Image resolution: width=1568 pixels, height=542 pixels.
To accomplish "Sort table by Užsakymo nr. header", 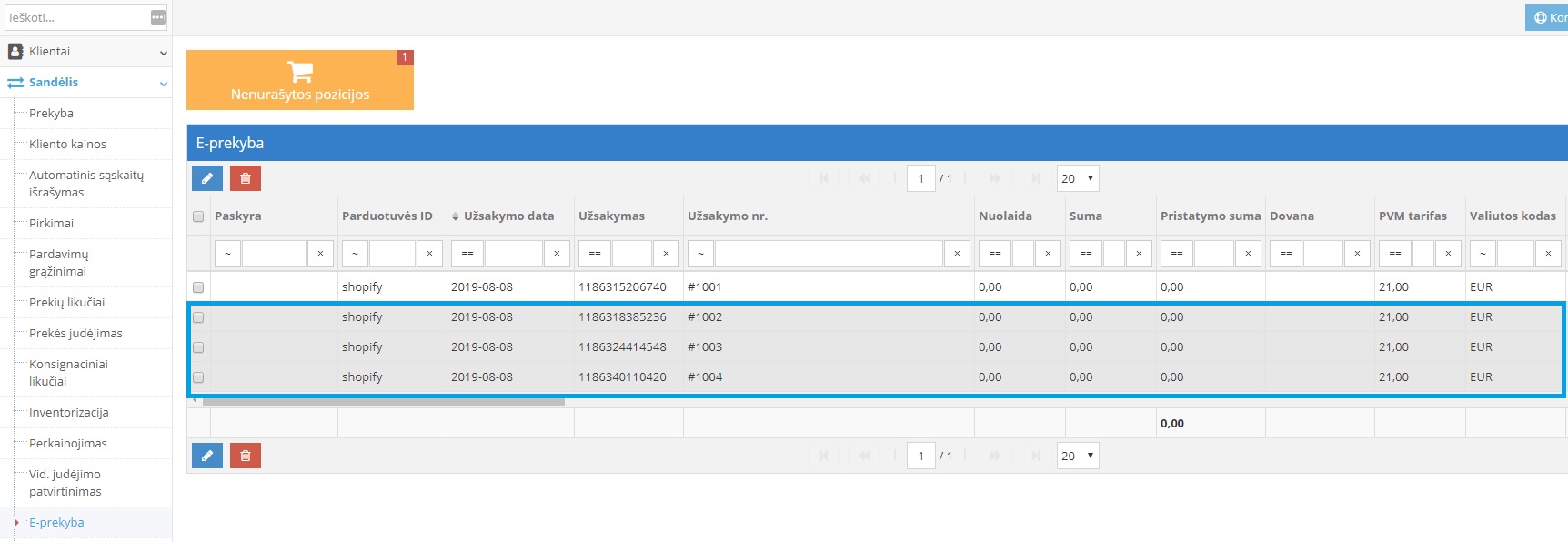I will (x=728, y=216).
